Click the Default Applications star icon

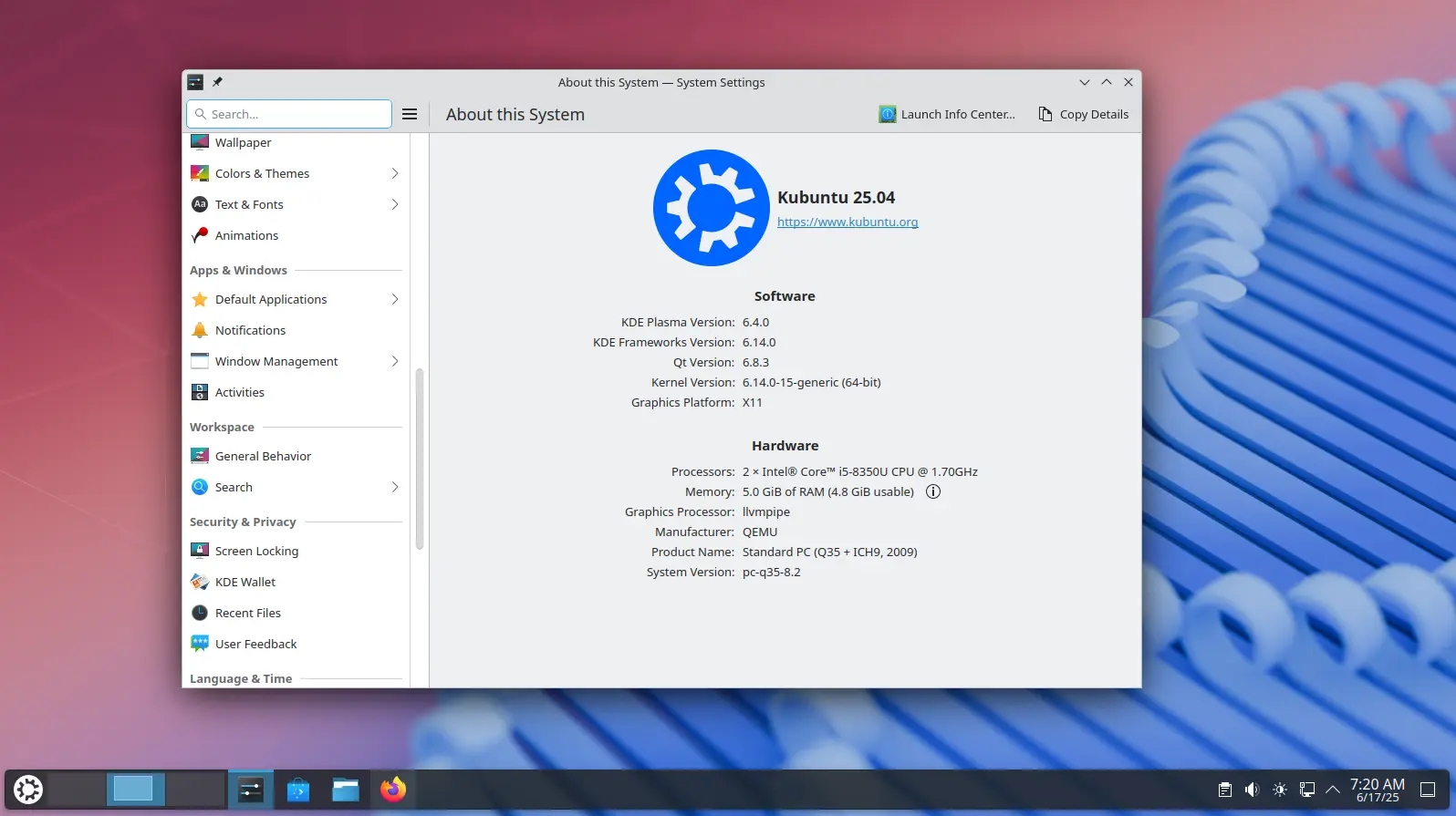point(200,299)
